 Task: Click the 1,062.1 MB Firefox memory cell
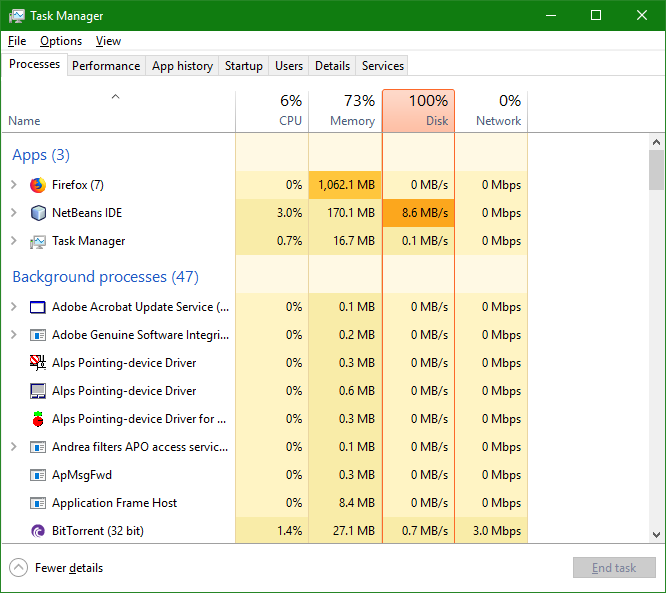tap(345, 185)
